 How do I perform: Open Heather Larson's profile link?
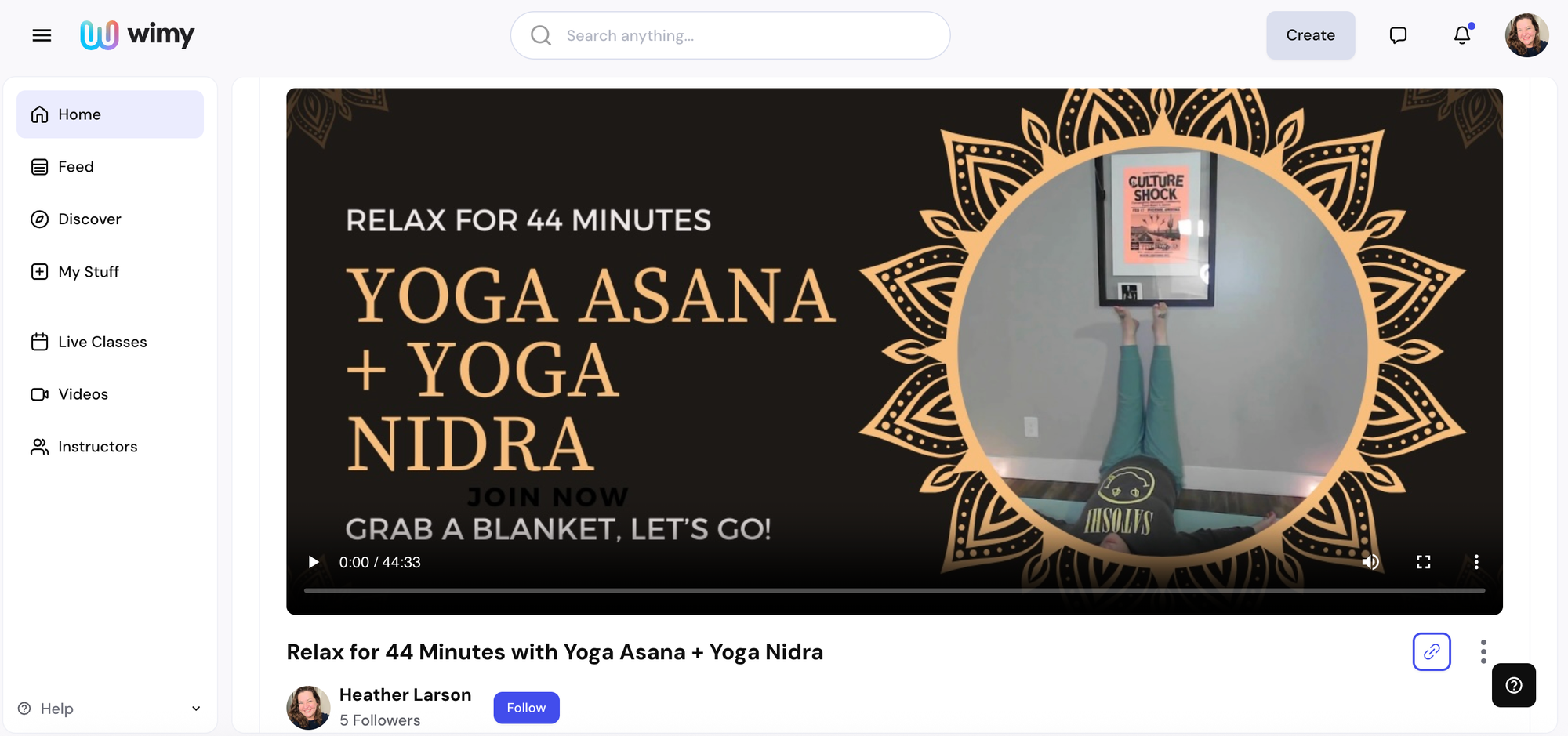click(405, 695)
